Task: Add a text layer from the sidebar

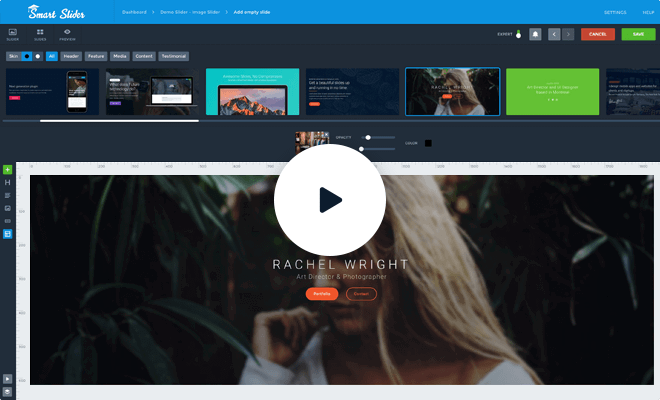Action: [8, 195]
